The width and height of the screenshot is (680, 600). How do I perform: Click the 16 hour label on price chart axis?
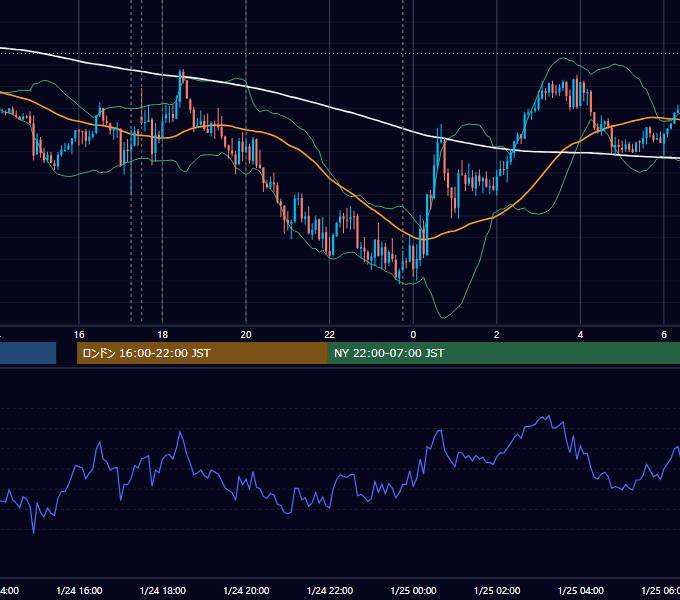click(x=79, y=335)
